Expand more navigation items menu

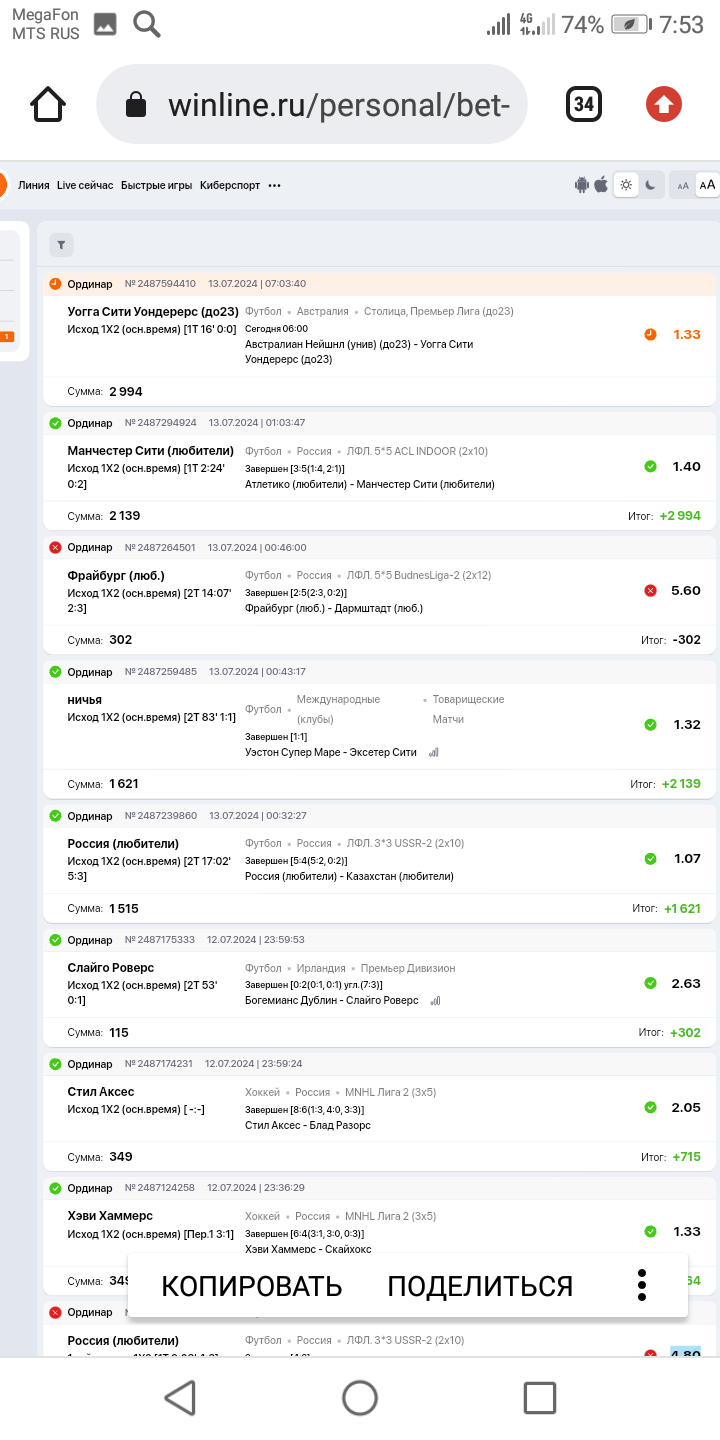coord(275,185)
